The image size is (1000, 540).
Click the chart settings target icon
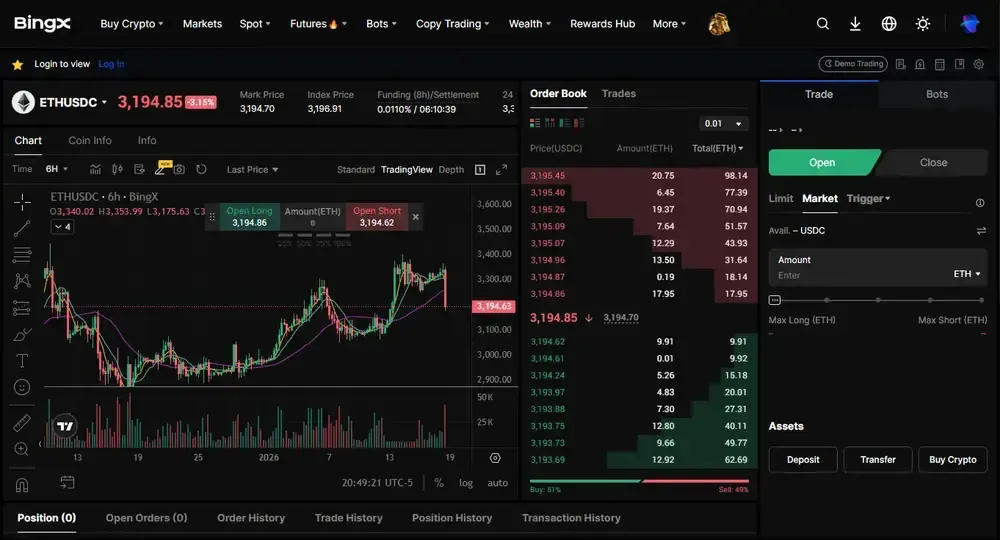pyautogui.click(x=495, y=458)
